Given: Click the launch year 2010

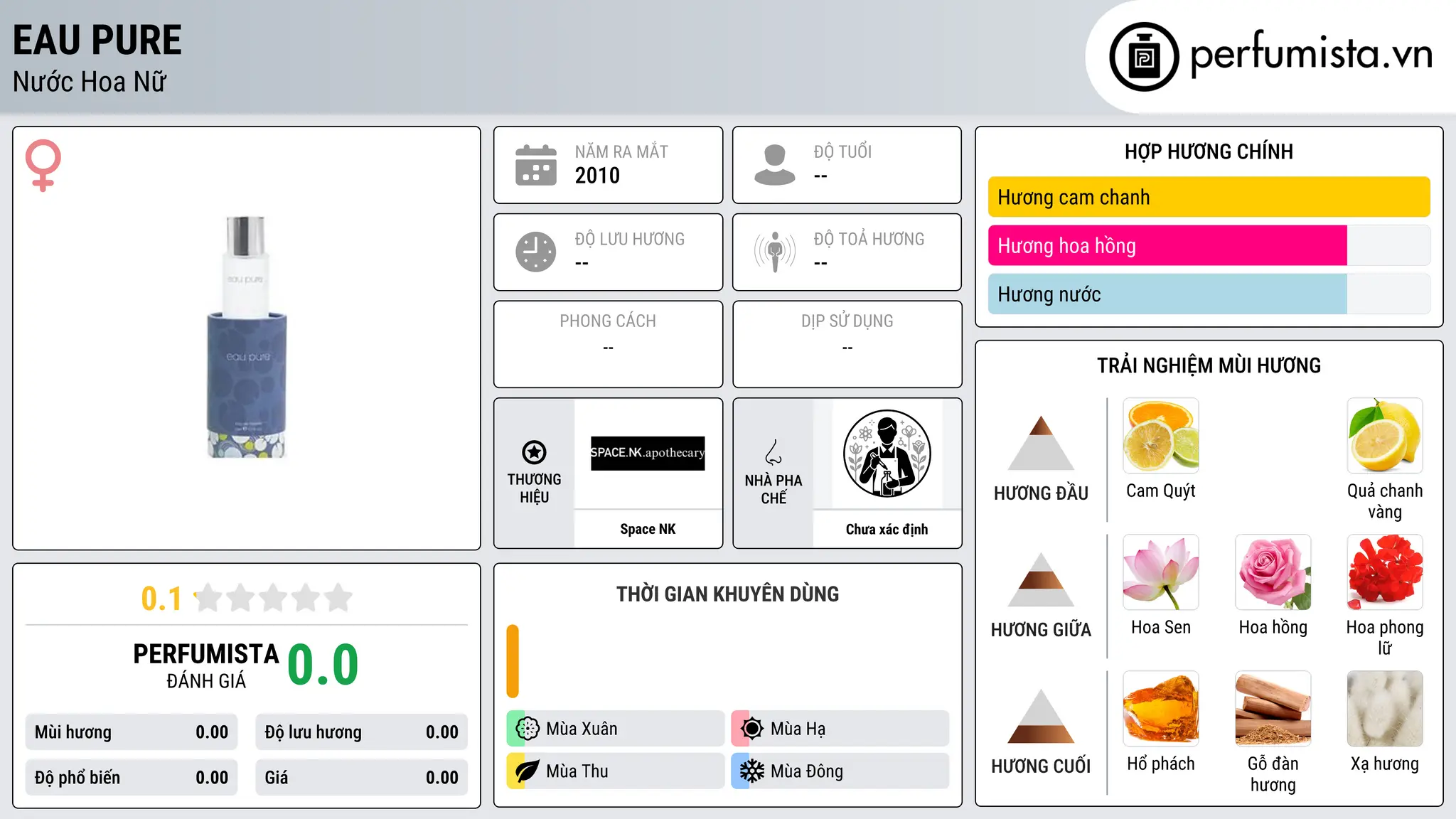Looking at the screenshot, I should pyautogui.click(x=597, y=176).
